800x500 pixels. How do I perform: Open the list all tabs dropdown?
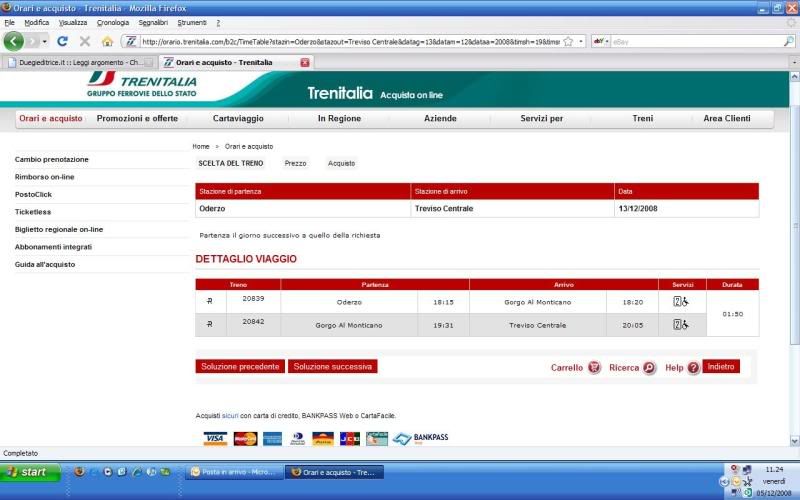pyautogui.click(x=794, y=62)
